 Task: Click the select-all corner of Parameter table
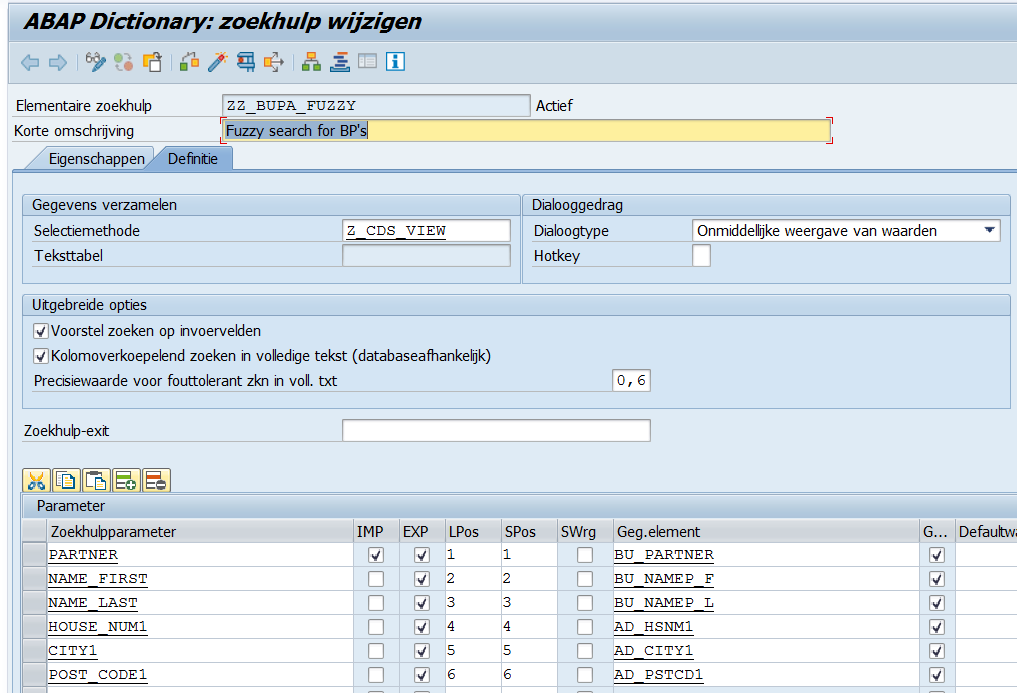click(34, 531)
